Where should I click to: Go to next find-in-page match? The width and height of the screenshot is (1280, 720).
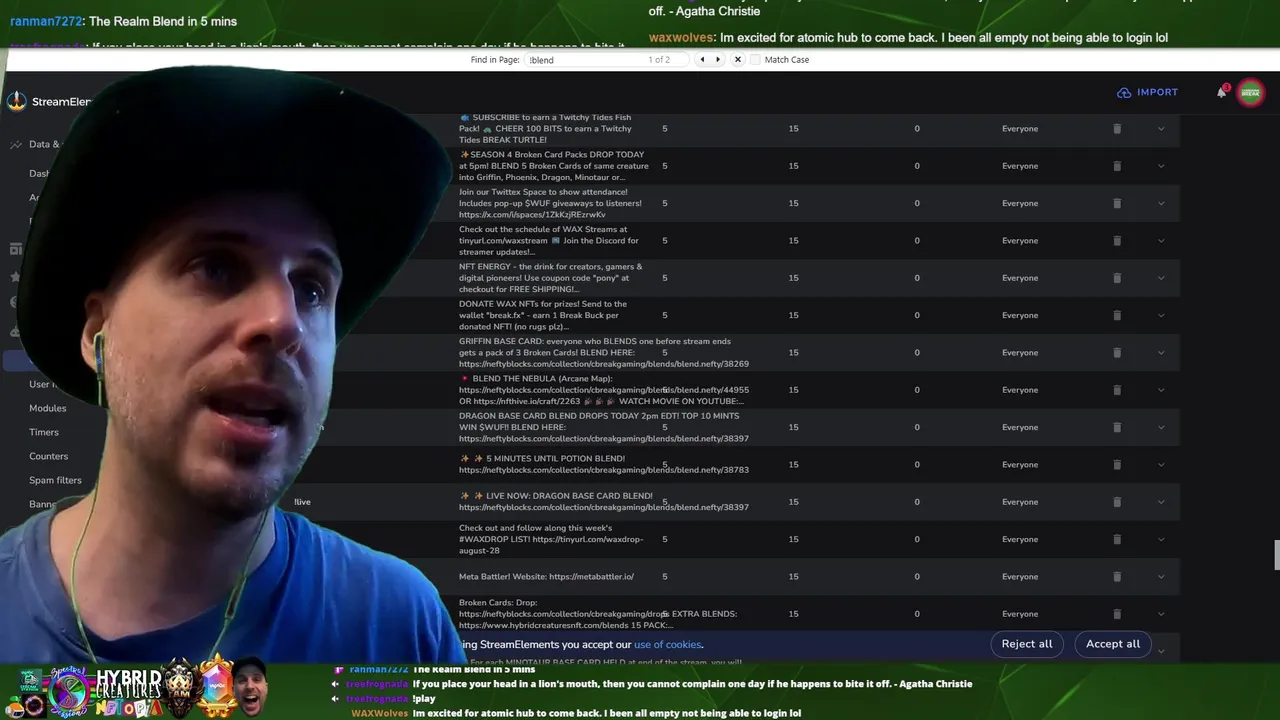pos(718,60)
